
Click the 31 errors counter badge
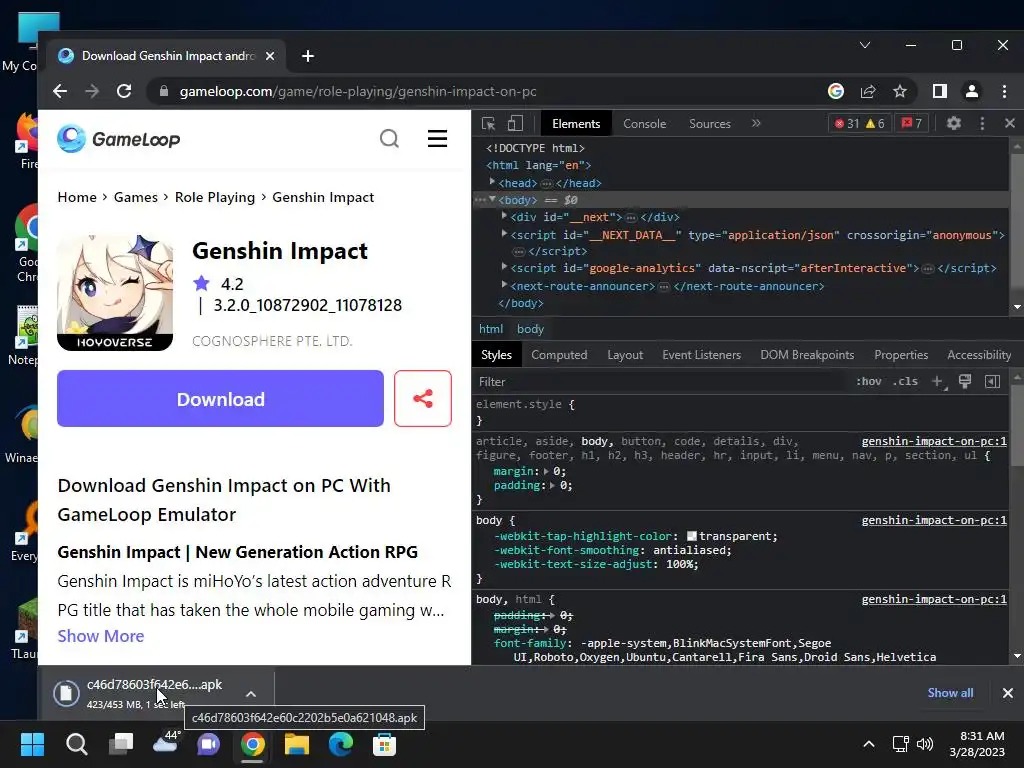(x=846, y=123)
